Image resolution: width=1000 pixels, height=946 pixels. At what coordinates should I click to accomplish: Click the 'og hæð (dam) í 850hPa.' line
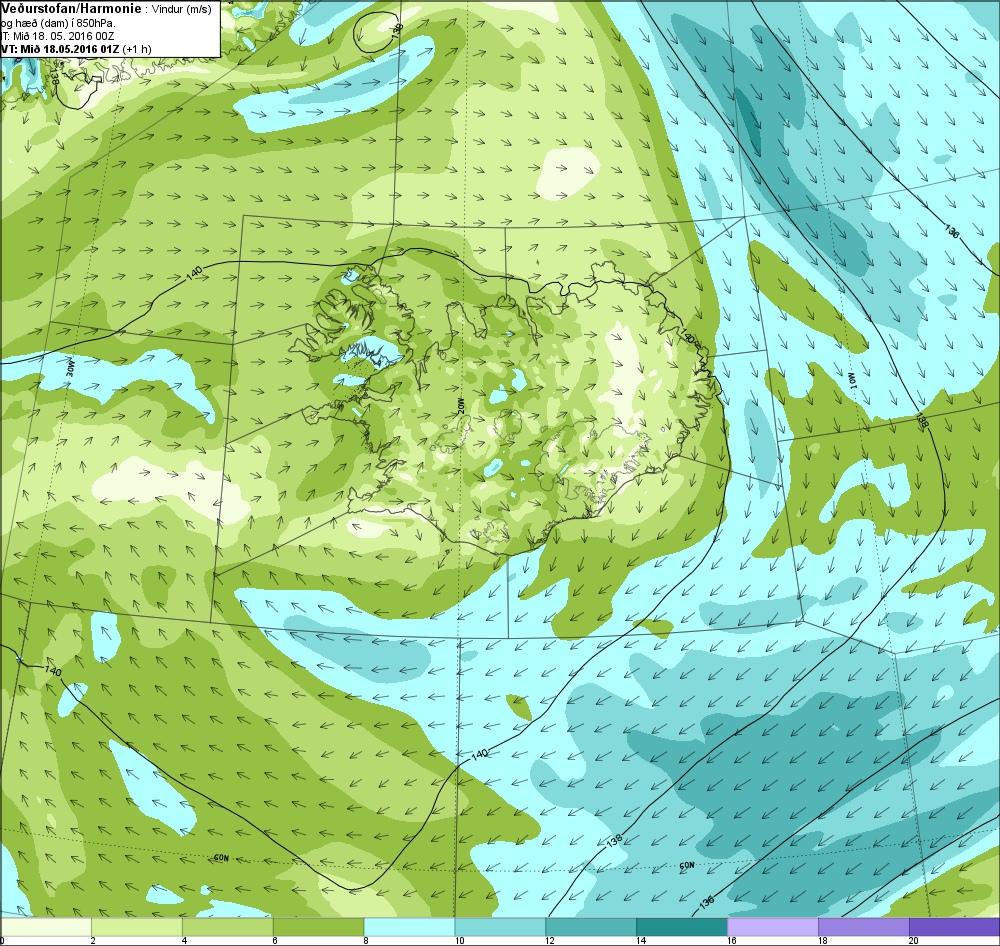click(58, 23)
